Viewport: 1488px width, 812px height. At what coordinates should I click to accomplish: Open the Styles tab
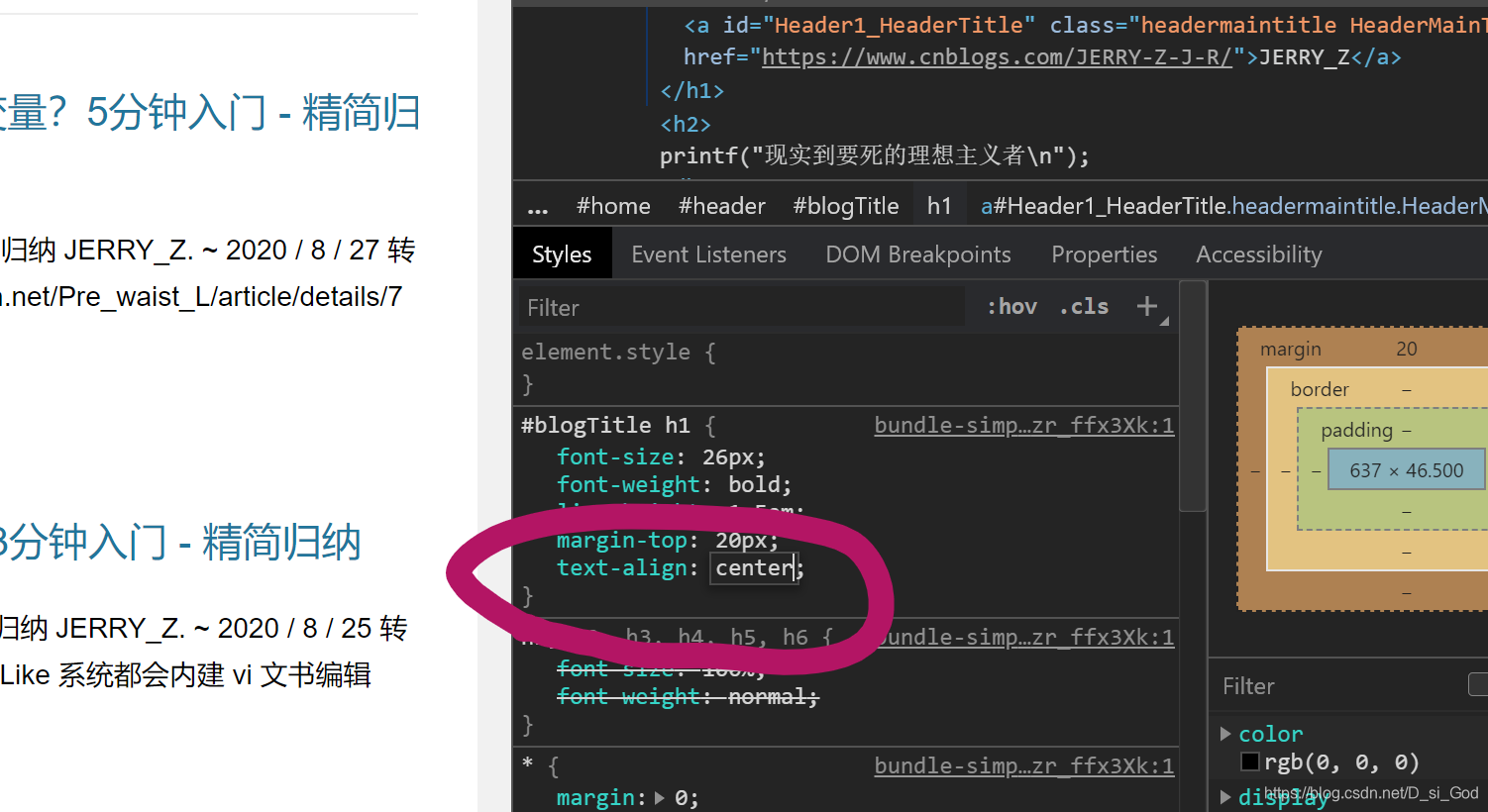[x=562, y=254]
